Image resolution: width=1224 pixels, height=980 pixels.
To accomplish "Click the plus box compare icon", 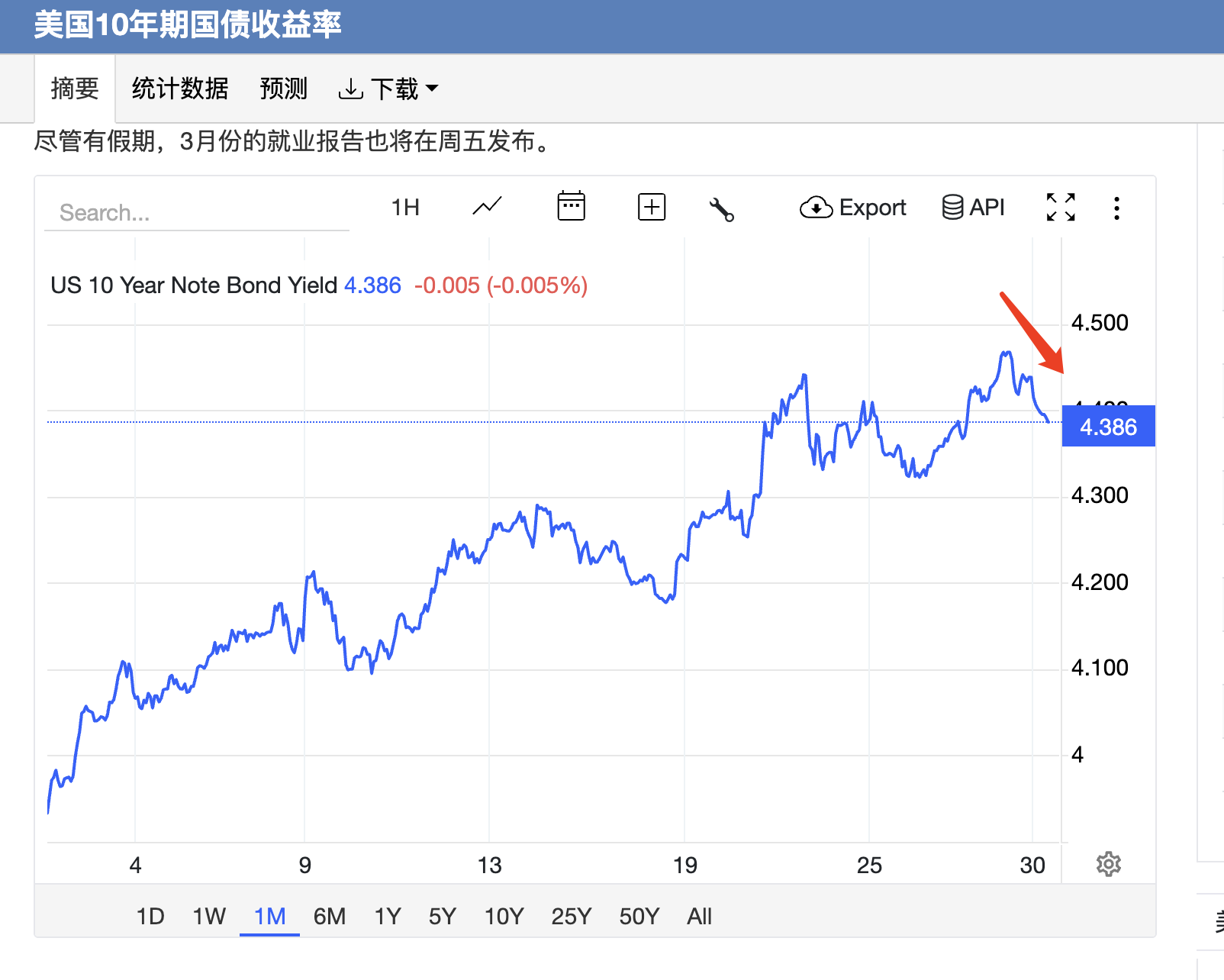I will click(x=651, y=207).
